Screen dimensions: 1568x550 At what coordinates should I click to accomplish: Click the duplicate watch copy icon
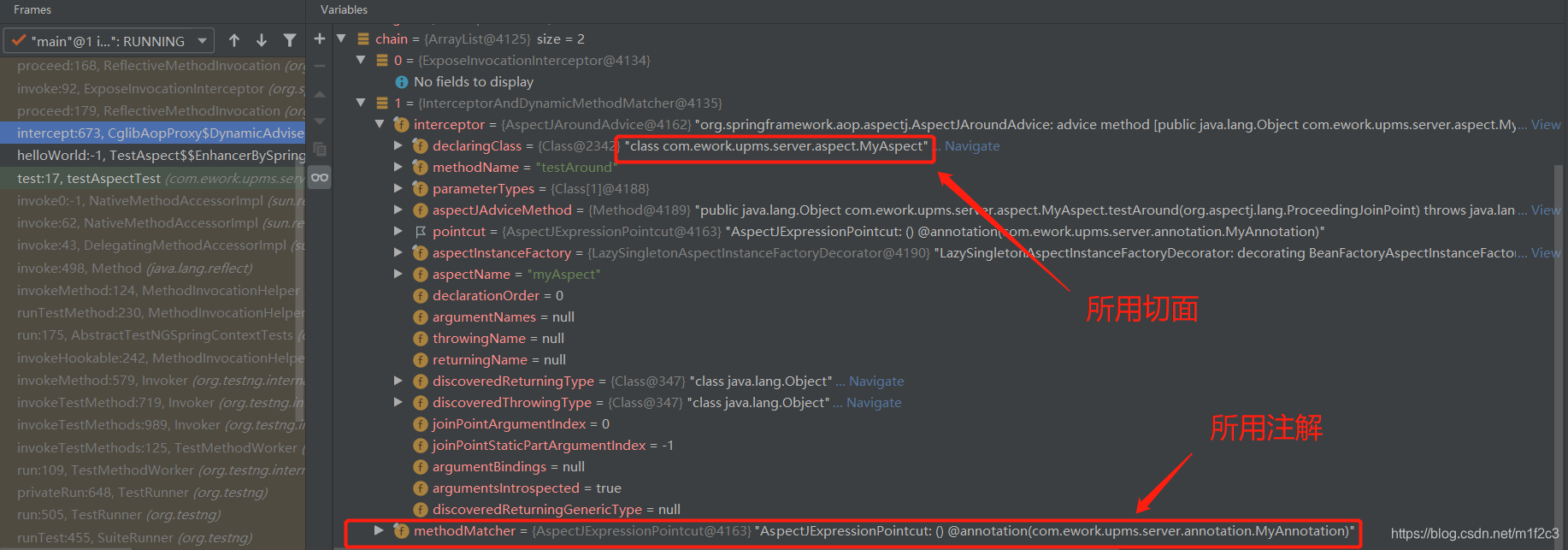coord(320,149)
